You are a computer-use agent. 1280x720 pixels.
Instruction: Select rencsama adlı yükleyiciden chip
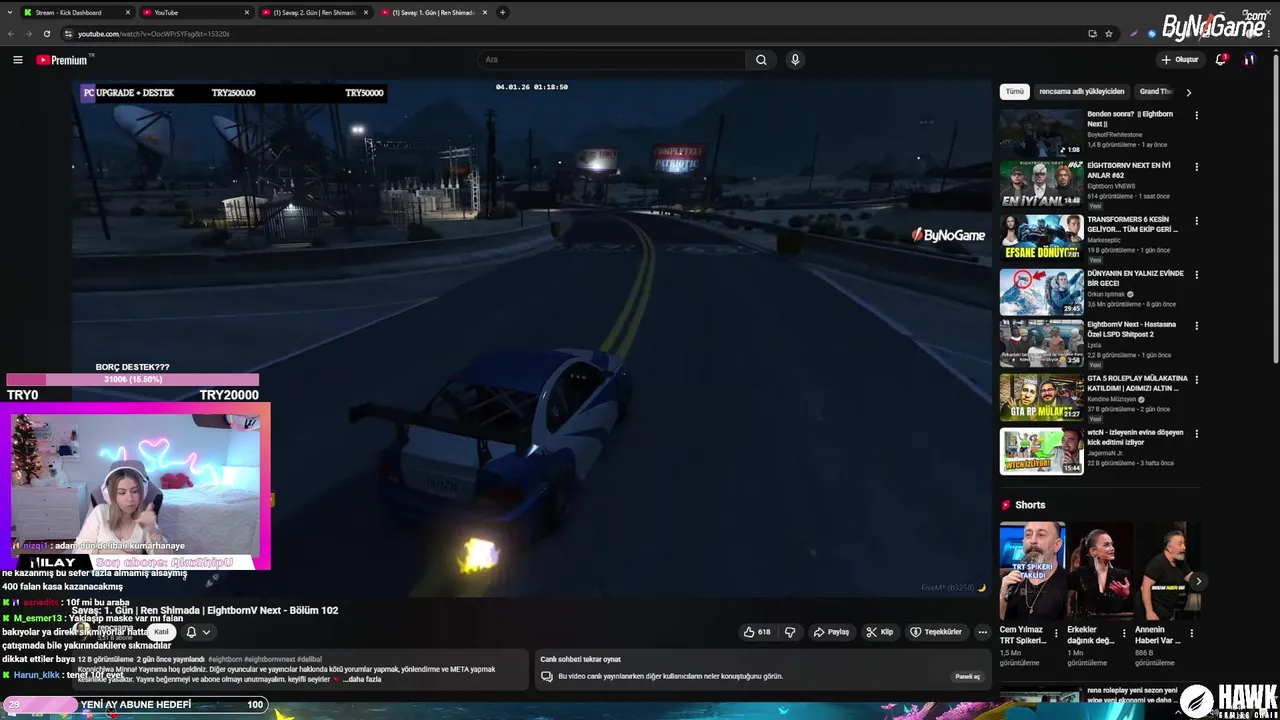point(1082,92)
